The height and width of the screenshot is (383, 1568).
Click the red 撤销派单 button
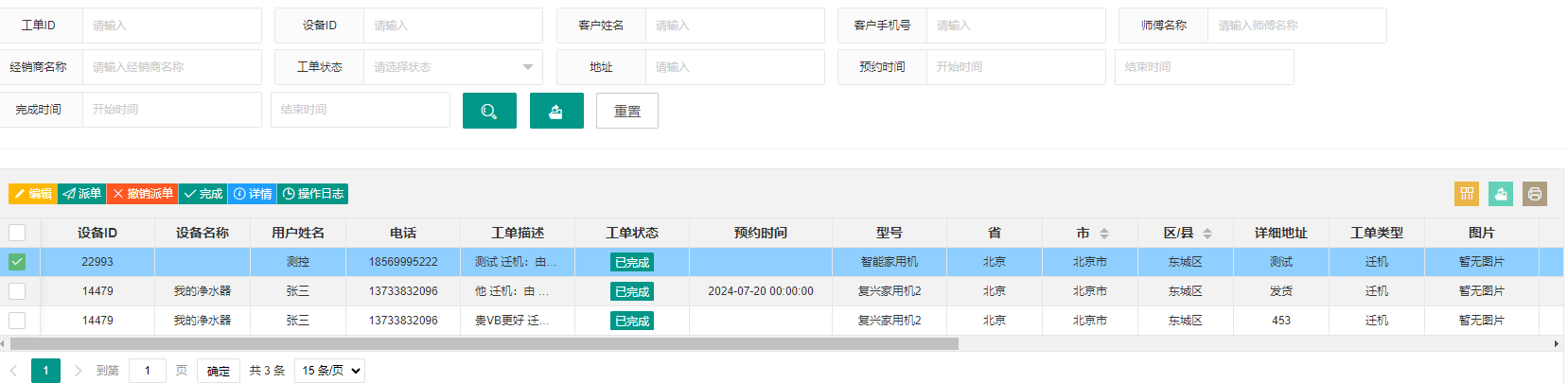click(143, 194)
